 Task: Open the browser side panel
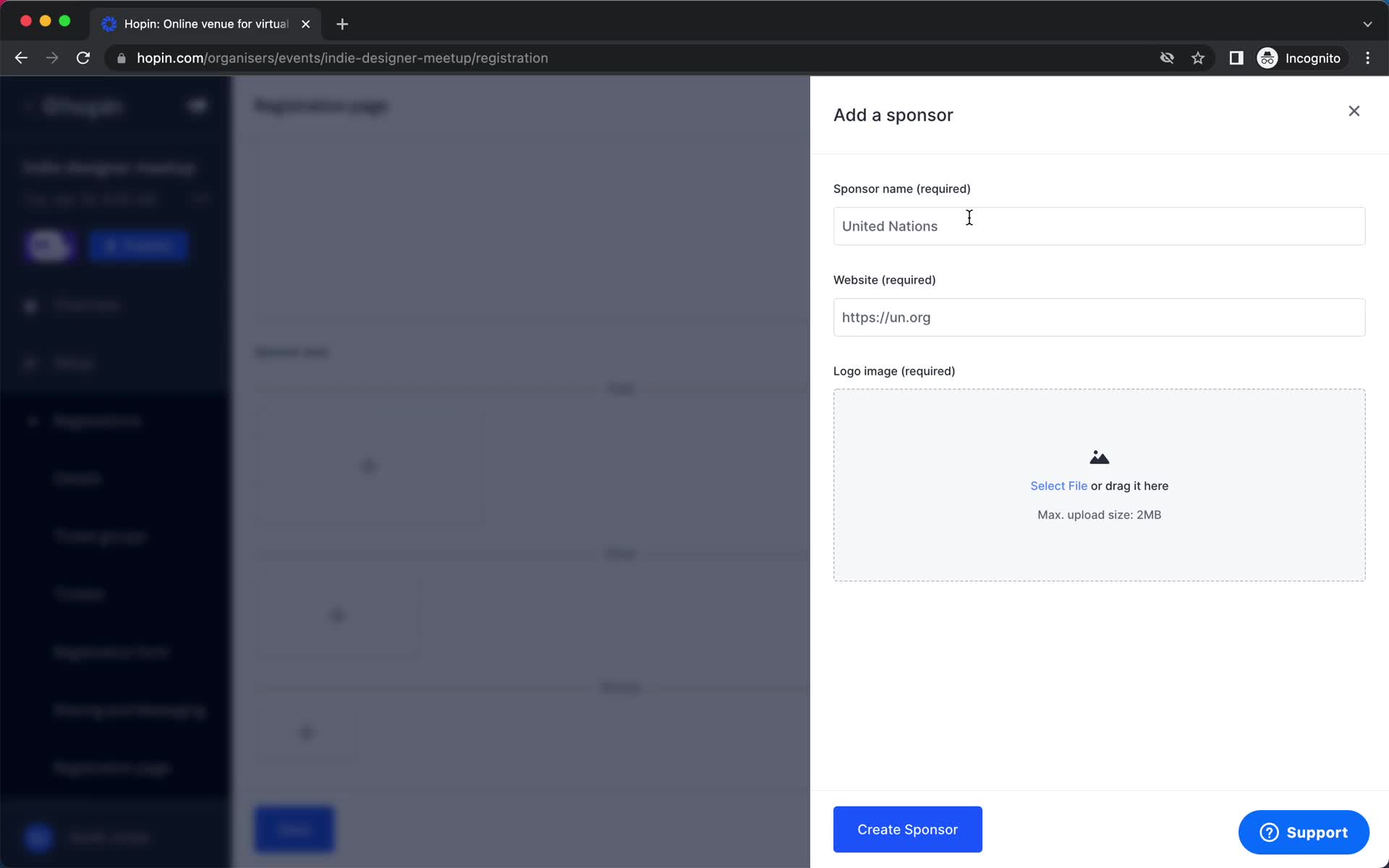click(1236, 58)
